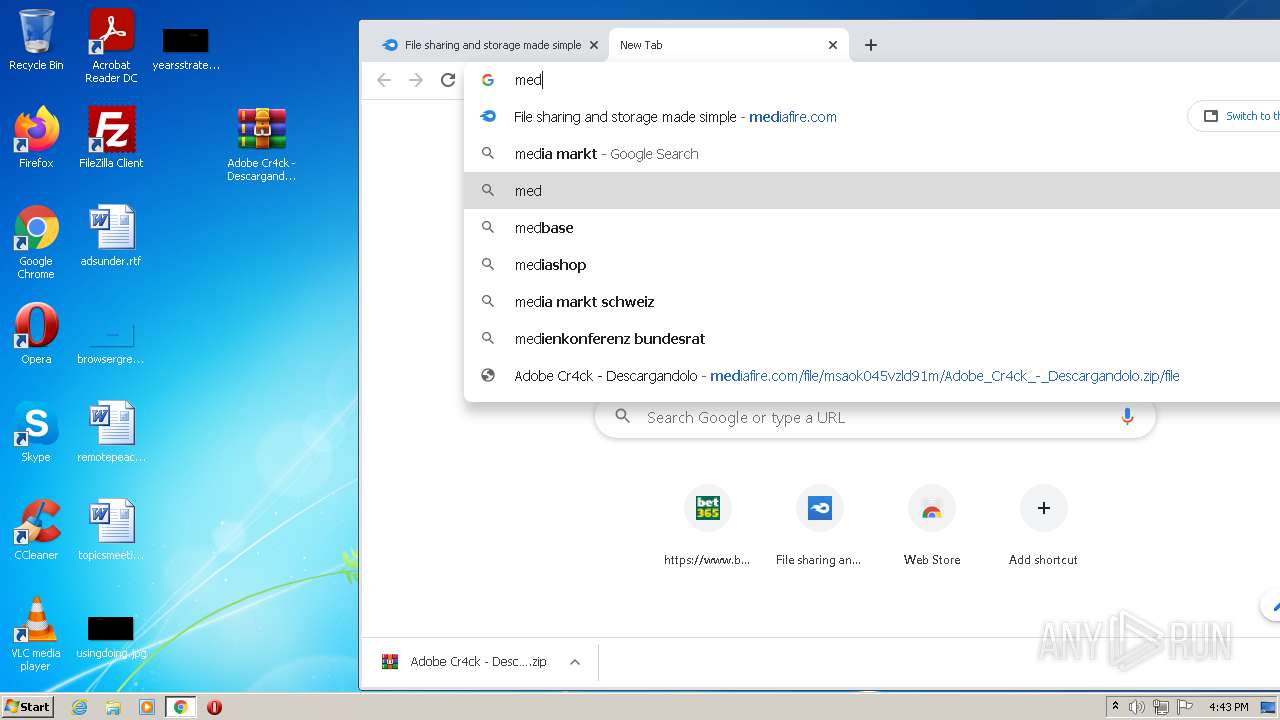Open downloaded Adobe Cr4ck zip file

pyautogui.click(x=464, y=662)
